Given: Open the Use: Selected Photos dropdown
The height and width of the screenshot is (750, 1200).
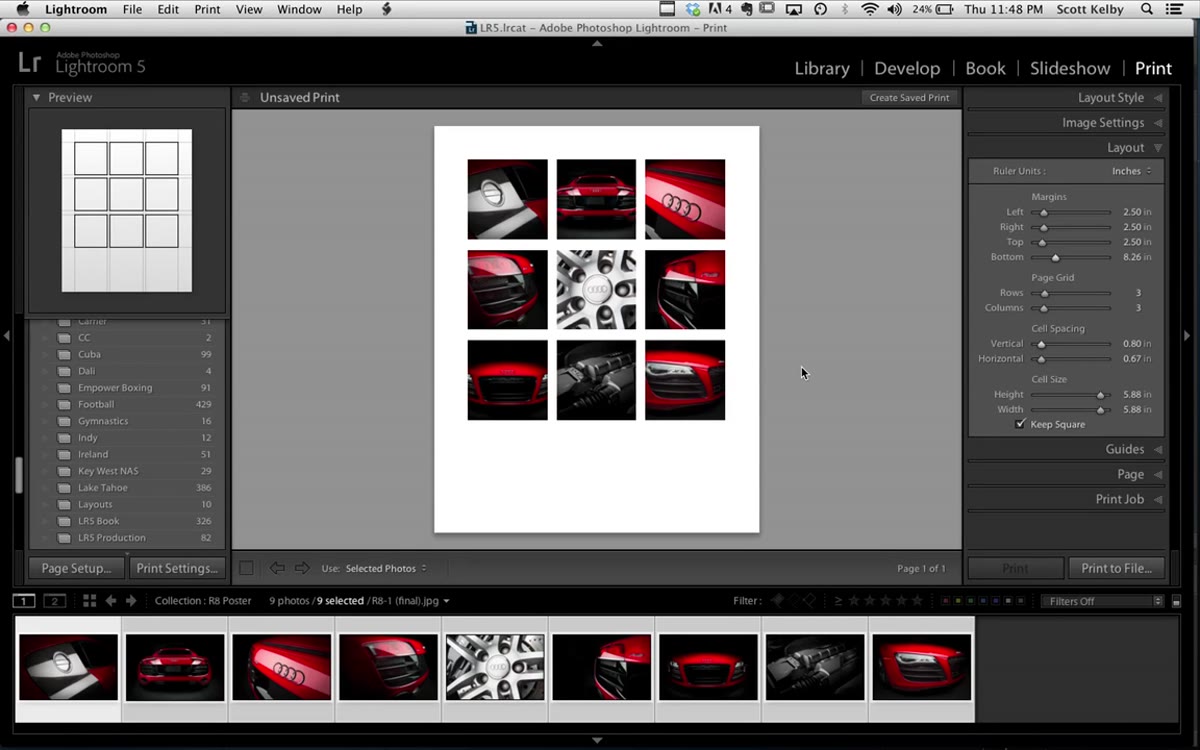Looking at the screenshot, I should pos(385,568).
